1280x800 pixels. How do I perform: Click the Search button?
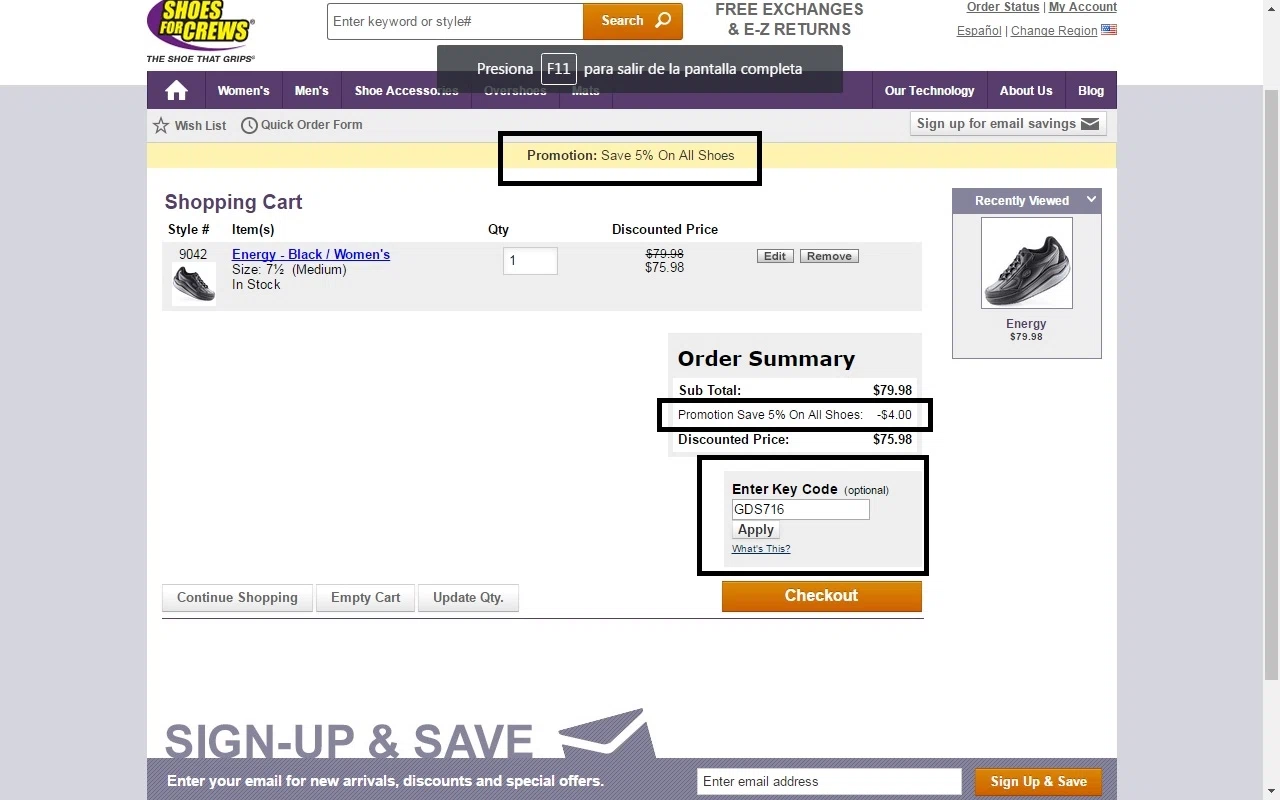[x=633, y=21]
